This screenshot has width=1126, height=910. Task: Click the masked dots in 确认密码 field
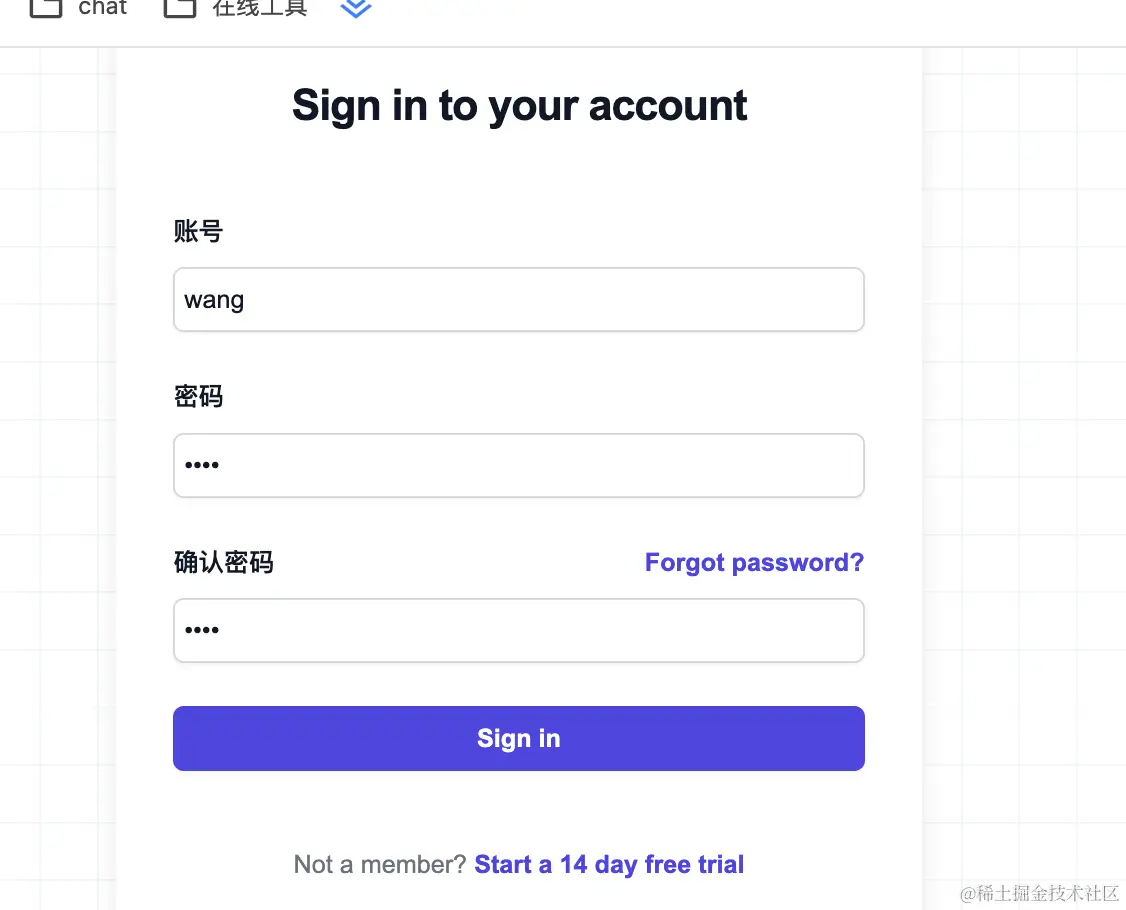click(x=202, y=630)
